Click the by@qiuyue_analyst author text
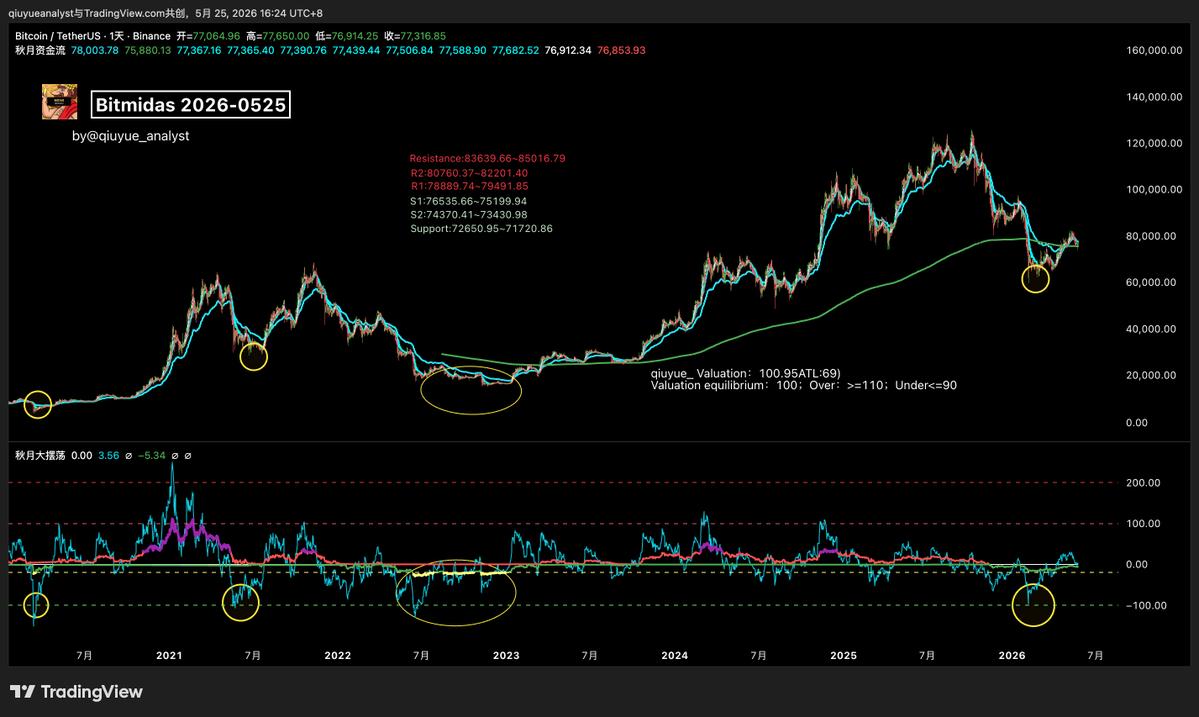Image resolution: width=1199 pixels, height=717 pixels. [131, 136]
